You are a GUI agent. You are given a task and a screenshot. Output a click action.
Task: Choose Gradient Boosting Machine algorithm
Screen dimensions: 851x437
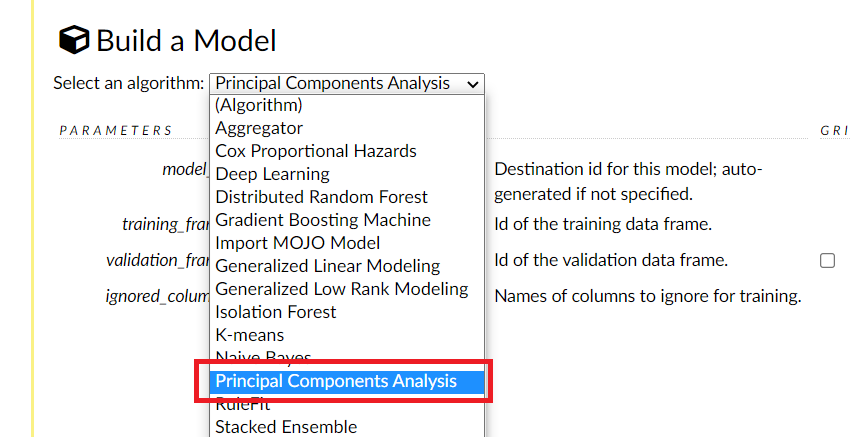pos(323,220)
